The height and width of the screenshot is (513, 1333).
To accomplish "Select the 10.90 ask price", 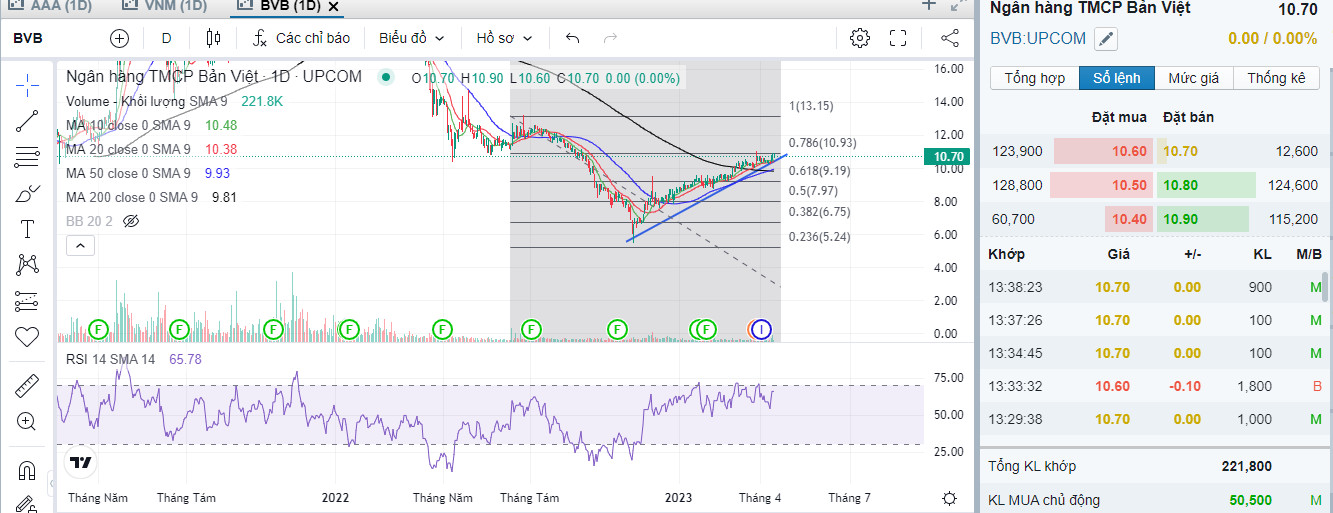I will (x=1181, y=219).
